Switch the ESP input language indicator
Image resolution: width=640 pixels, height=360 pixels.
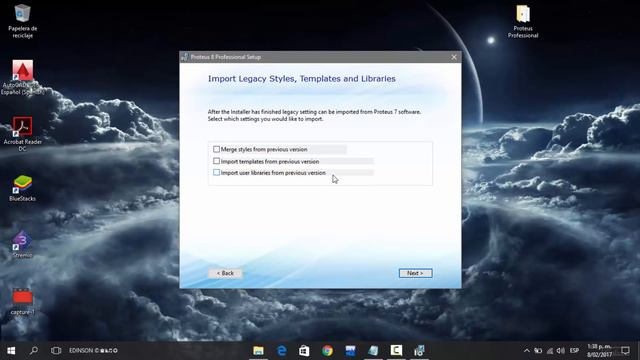(574, 351)
